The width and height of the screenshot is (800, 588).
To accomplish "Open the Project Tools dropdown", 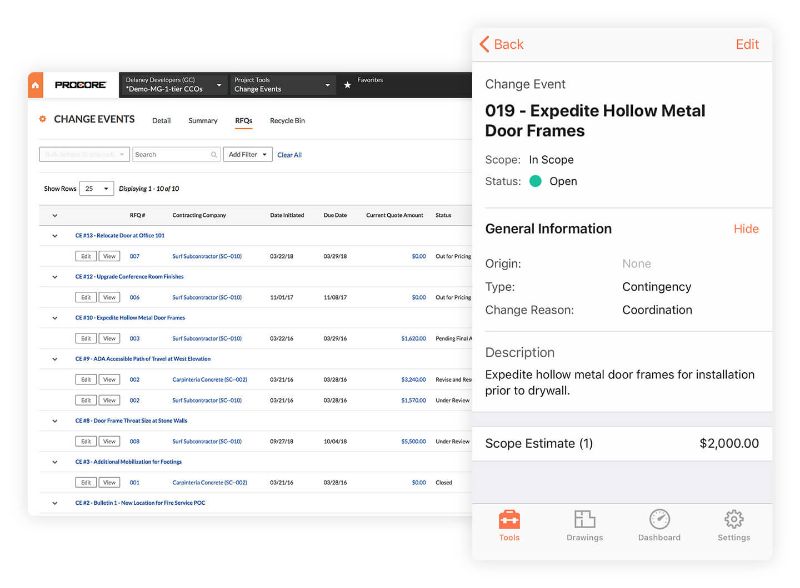I will click(281, 86).
